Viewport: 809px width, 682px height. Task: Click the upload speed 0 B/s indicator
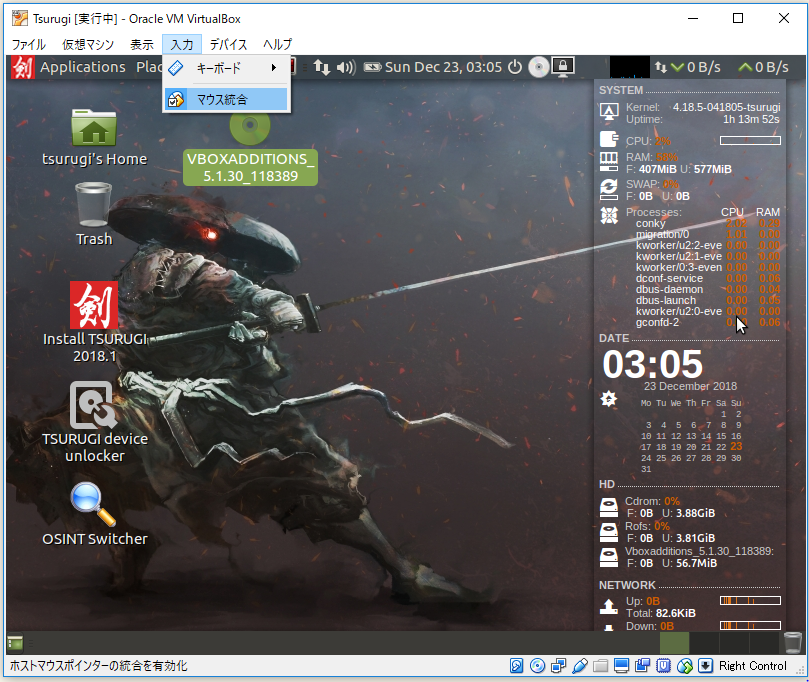point(763,67)
